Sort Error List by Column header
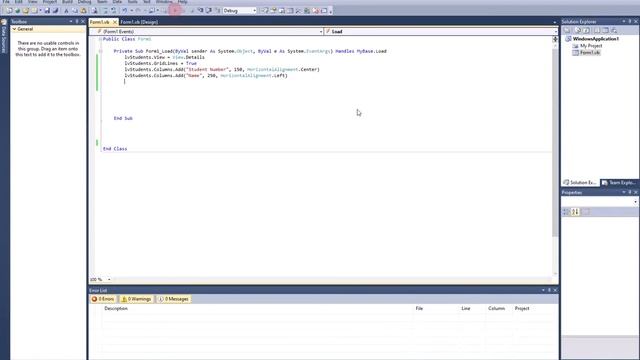The width and height of the screenshot is (640, 360). coord(496,309)
